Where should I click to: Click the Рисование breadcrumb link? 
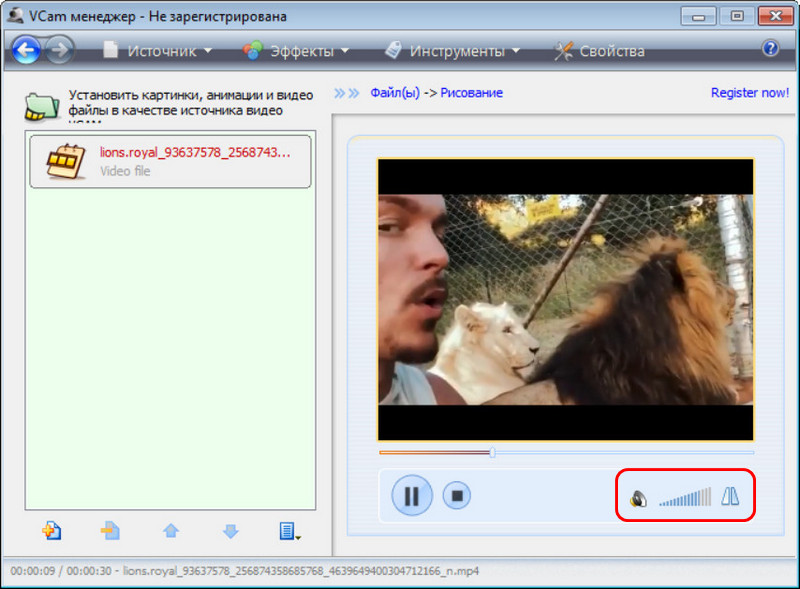(471, 93)
